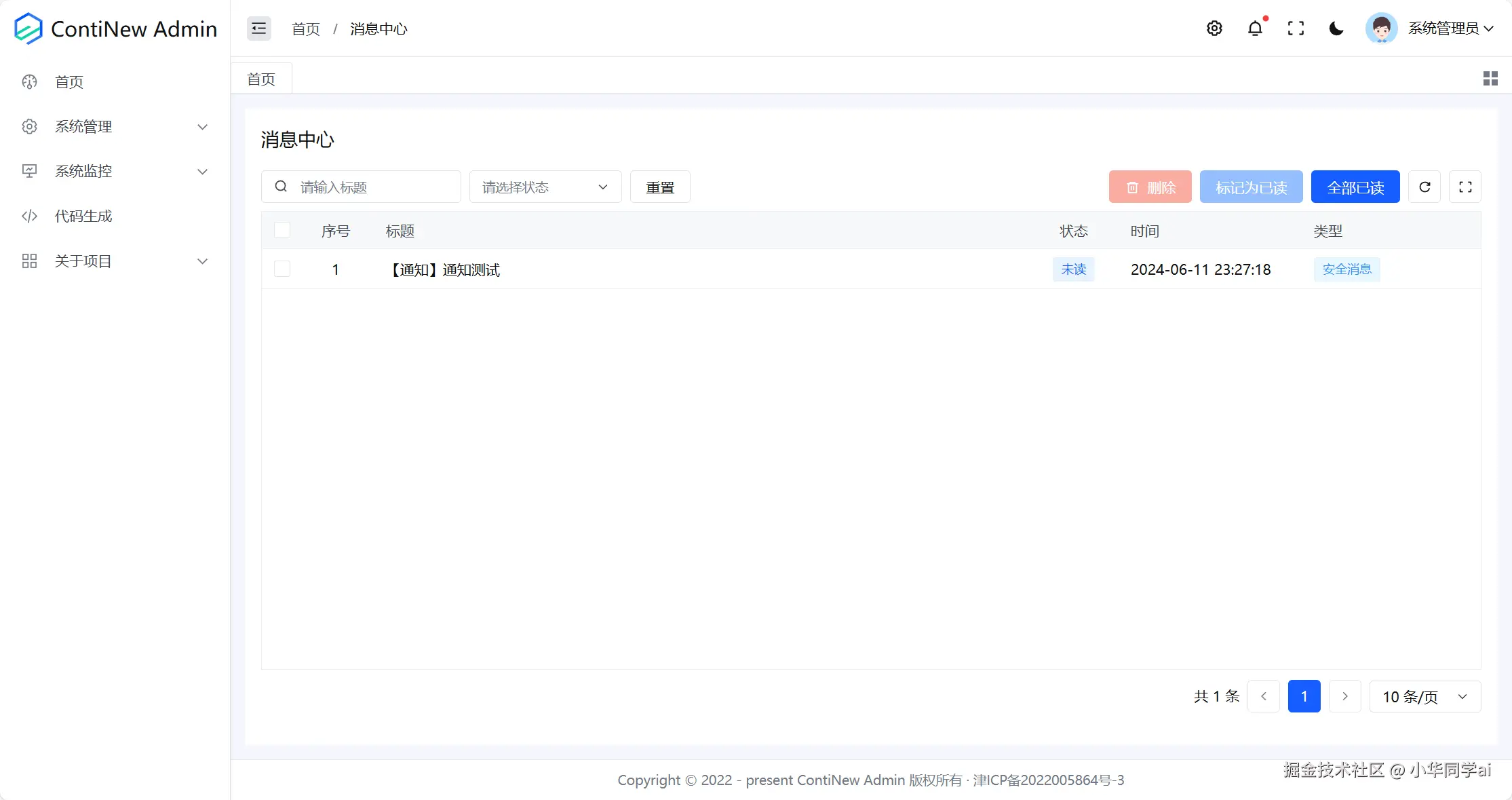Check the box for message row 1
Image resolution: width=1512 pixels, height=800 pixels.
pyautogui.click(x=282, y=269)
